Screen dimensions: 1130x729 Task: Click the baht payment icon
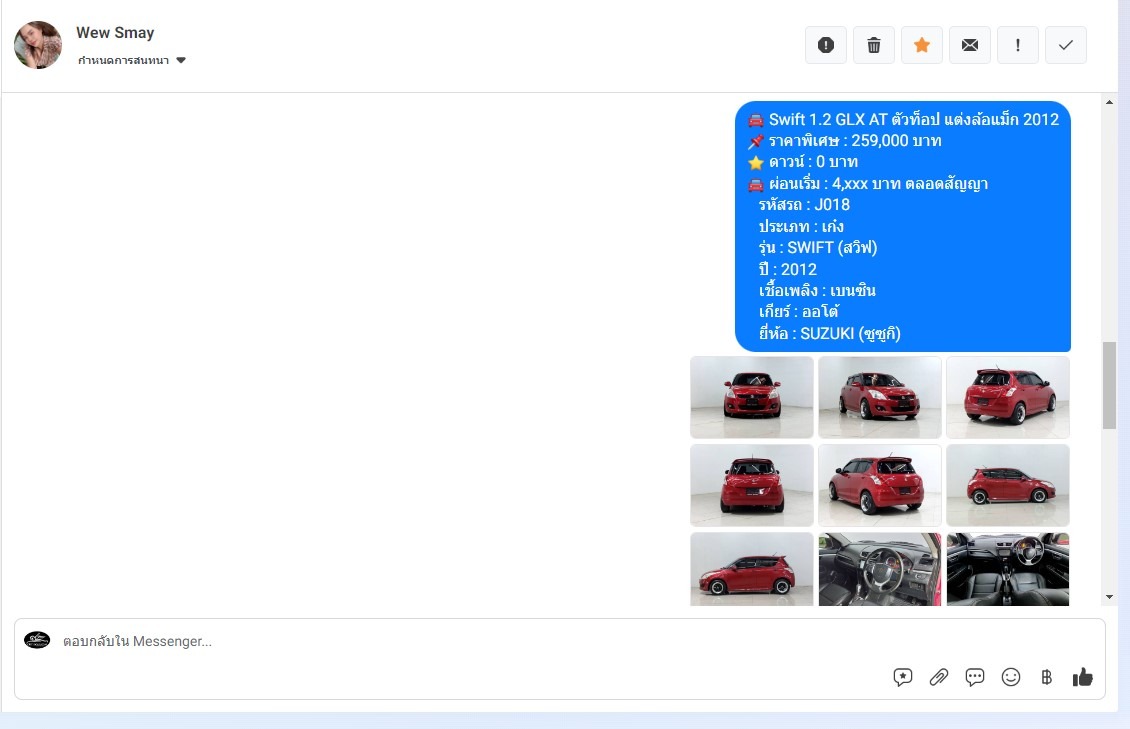(x=1046, y=677)
